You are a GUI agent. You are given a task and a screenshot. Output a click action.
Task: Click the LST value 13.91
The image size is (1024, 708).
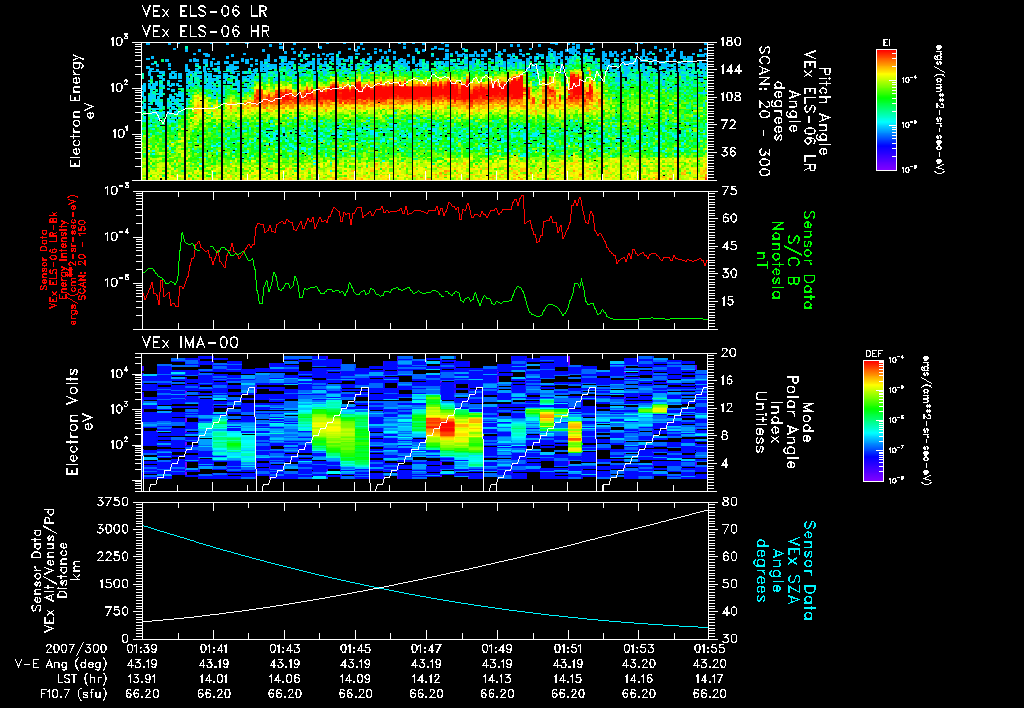(x=142, y=679)
